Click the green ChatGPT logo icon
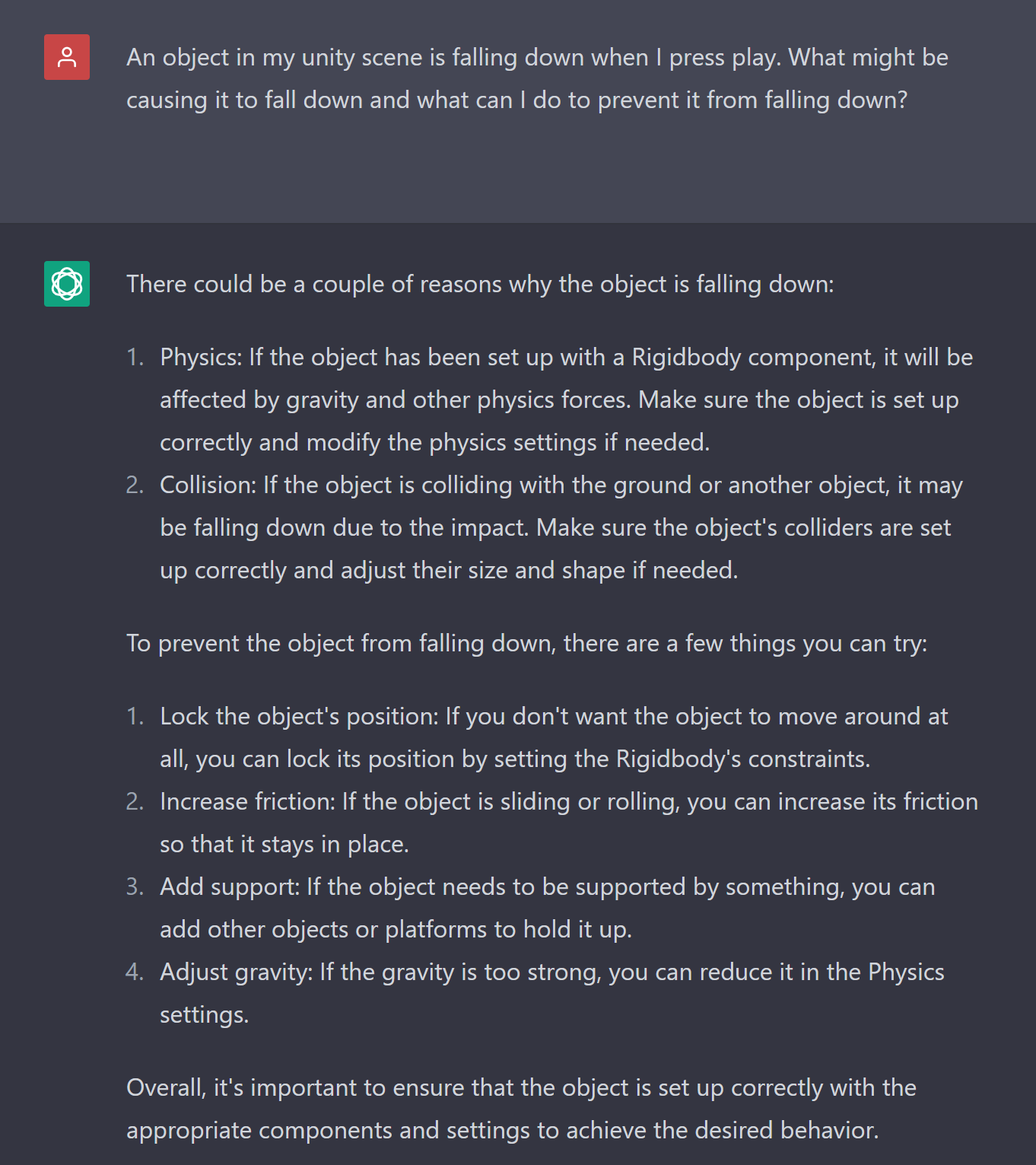1036x1165 pixels. (67, 284)
